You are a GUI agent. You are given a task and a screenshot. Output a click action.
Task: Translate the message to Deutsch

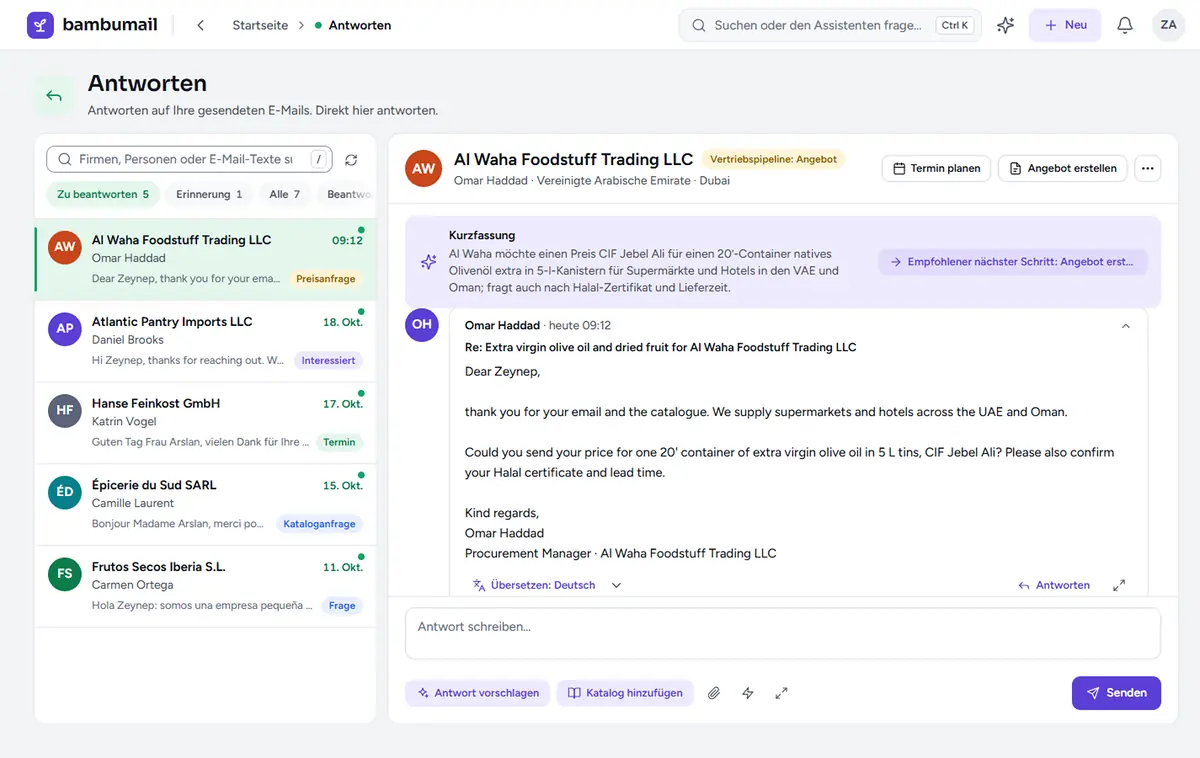[x=534, y=585]
